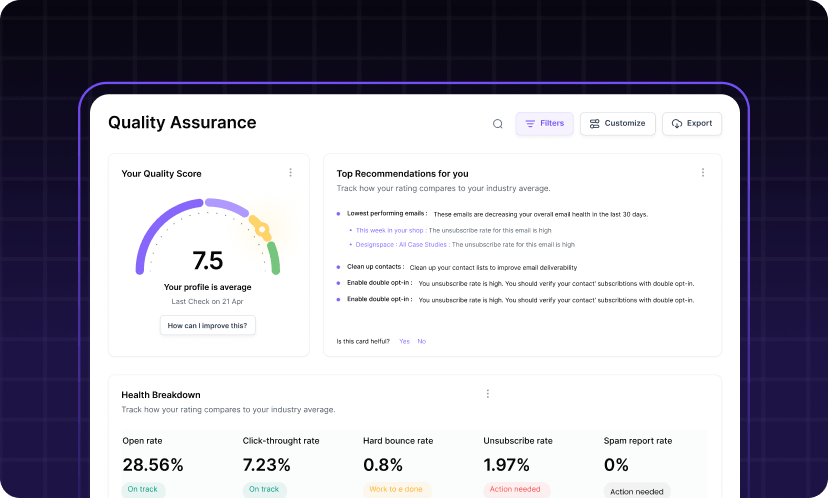Viewport: 828px width, 498px height.
Task: Answer No to card helpful question
Action: (421, 341)
